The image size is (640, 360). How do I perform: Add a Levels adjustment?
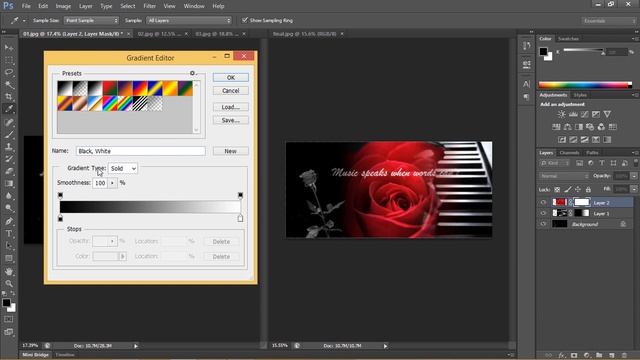click(x=573, y=114)
